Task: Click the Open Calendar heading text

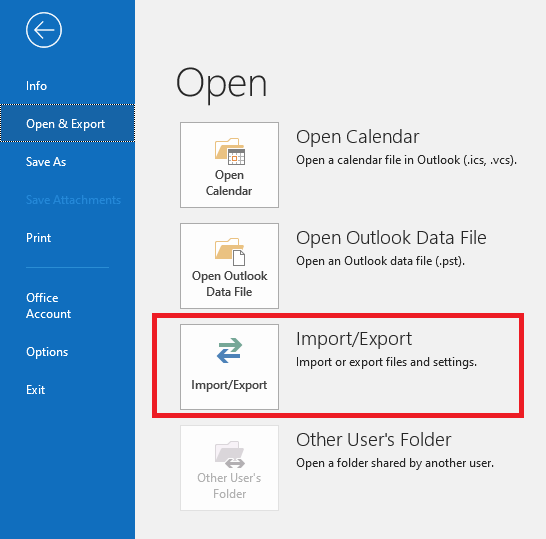Action: tap(358, 136)
